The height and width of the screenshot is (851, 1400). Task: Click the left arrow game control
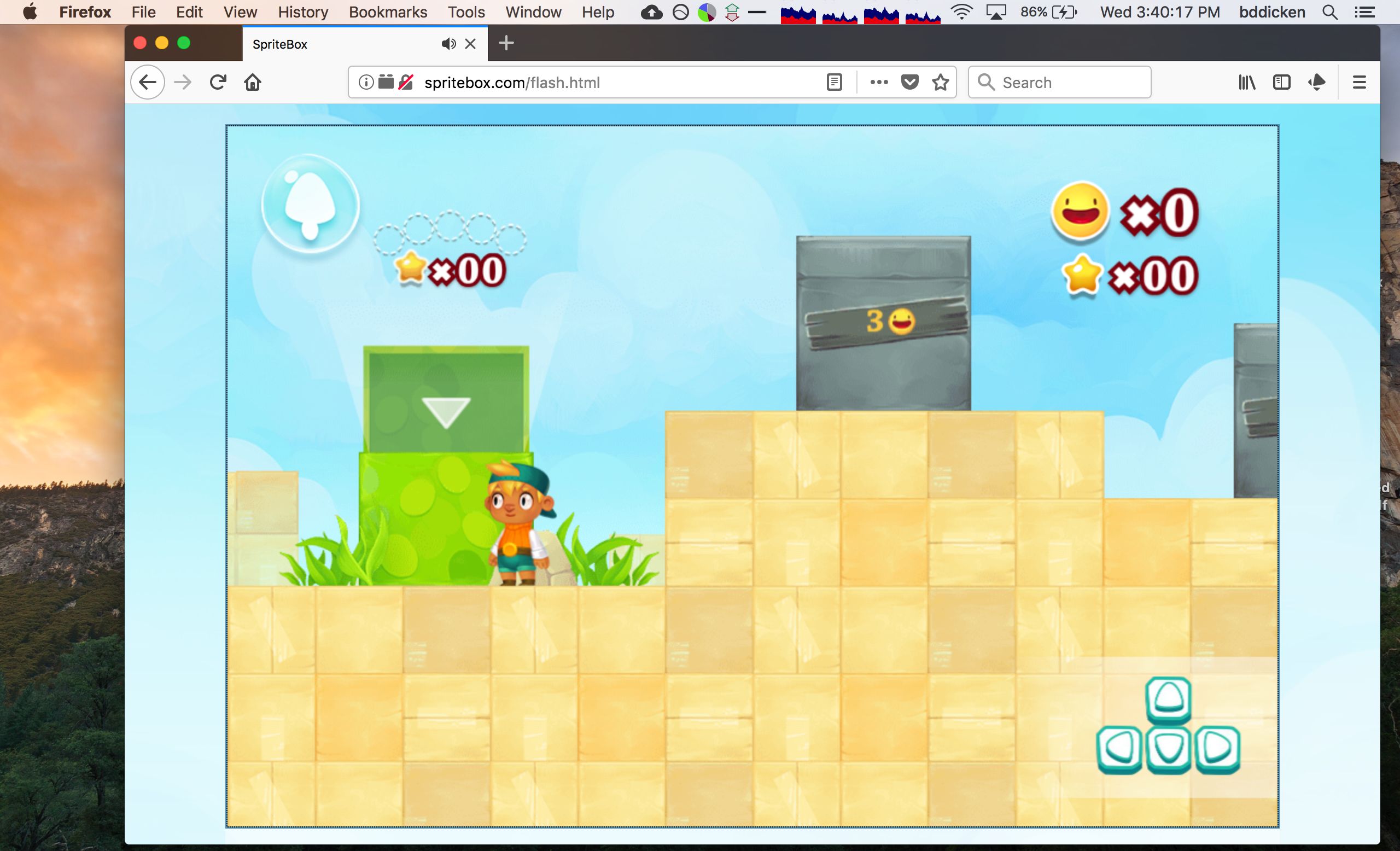coord(1119,749)
